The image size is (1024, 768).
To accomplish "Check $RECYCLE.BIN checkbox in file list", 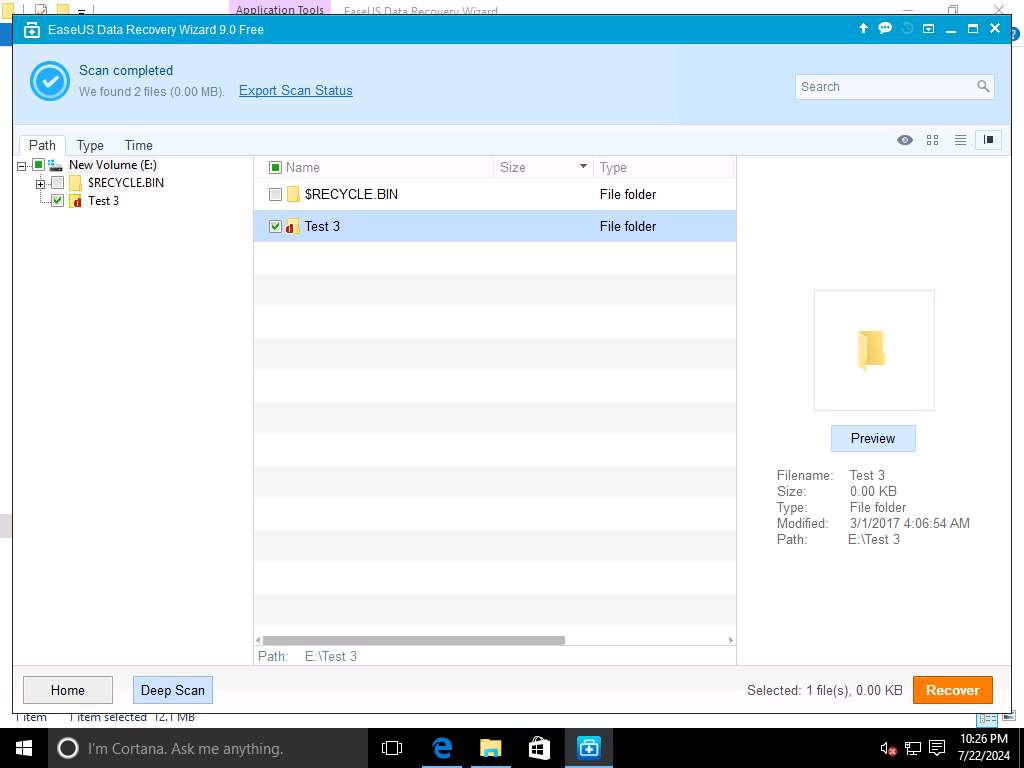I will [x=275, y=195].
